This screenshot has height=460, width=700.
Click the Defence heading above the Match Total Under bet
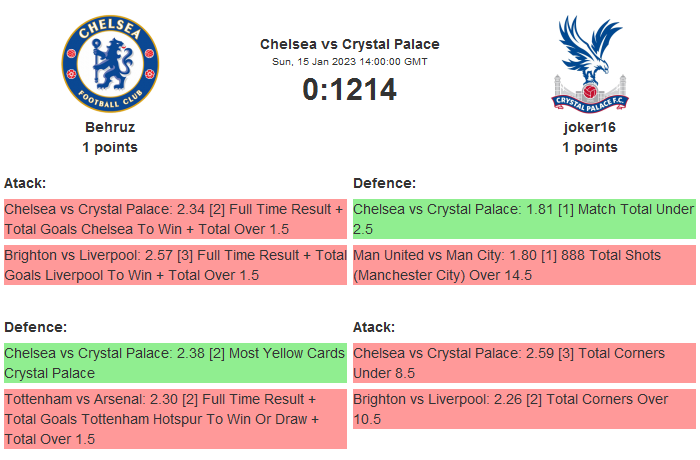[x=384, y=183]
